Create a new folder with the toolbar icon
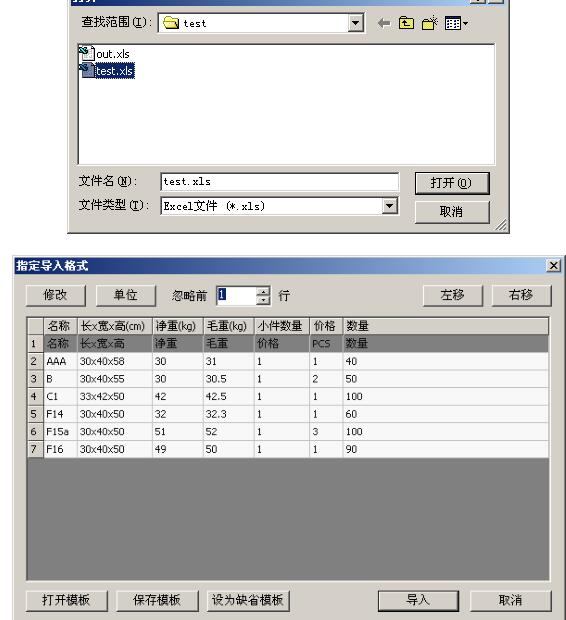566x620 pixels. [x=430, y=23]
